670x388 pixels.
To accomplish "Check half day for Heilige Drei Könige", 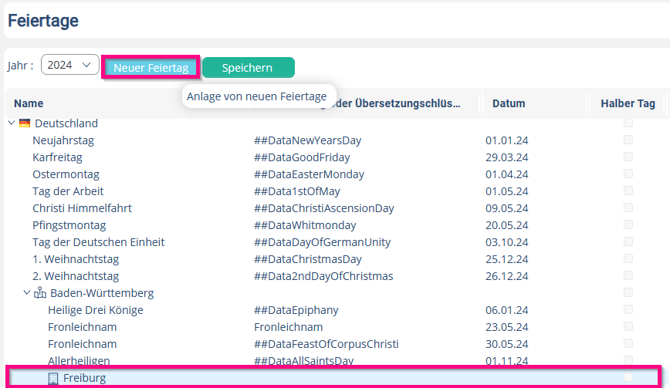I will (628, 309).
